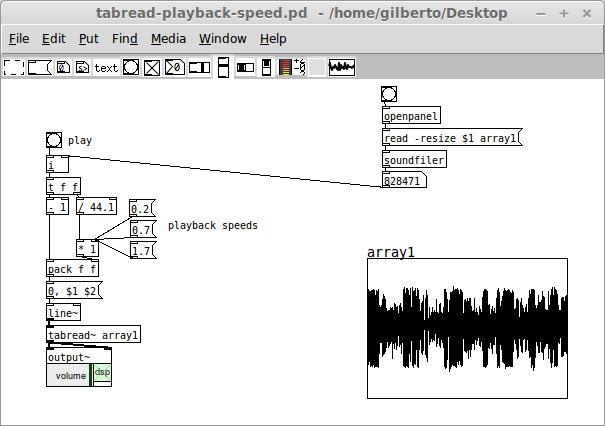Click the play bang object

pos(53,141)
